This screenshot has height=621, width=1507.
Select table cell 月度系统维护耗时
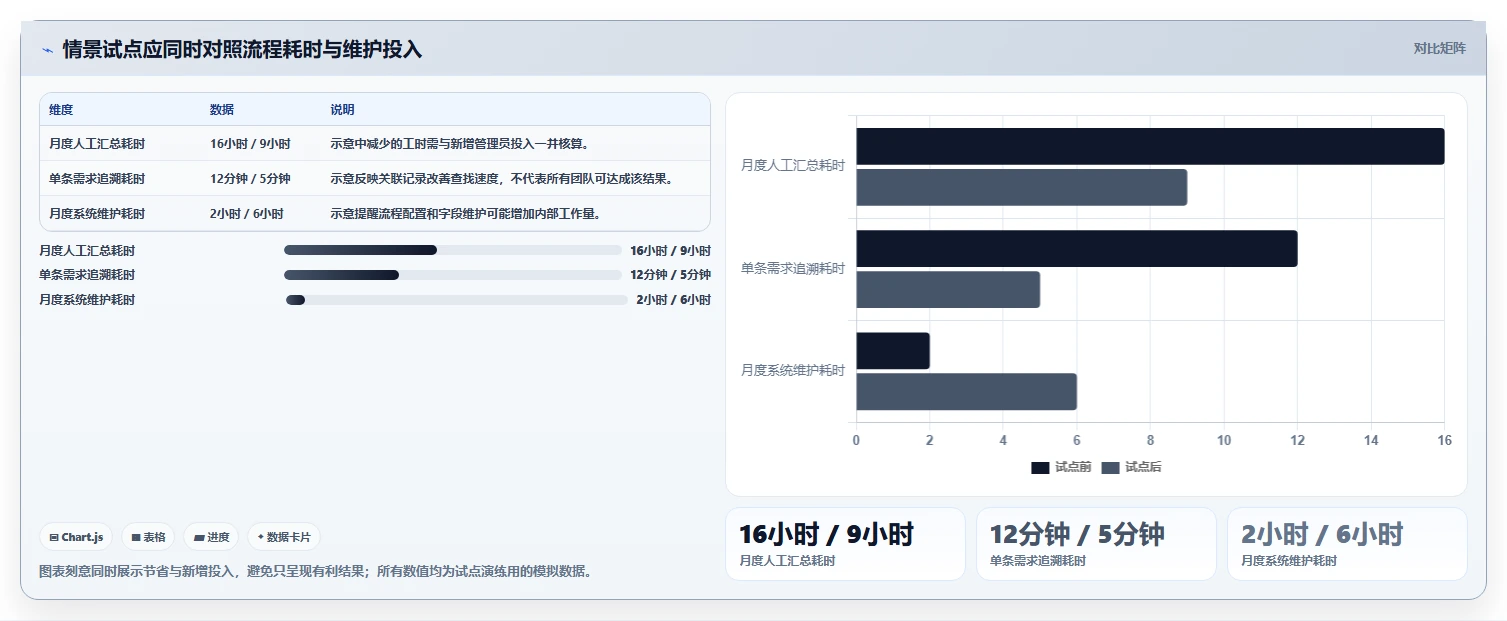(x=97, y=214)
